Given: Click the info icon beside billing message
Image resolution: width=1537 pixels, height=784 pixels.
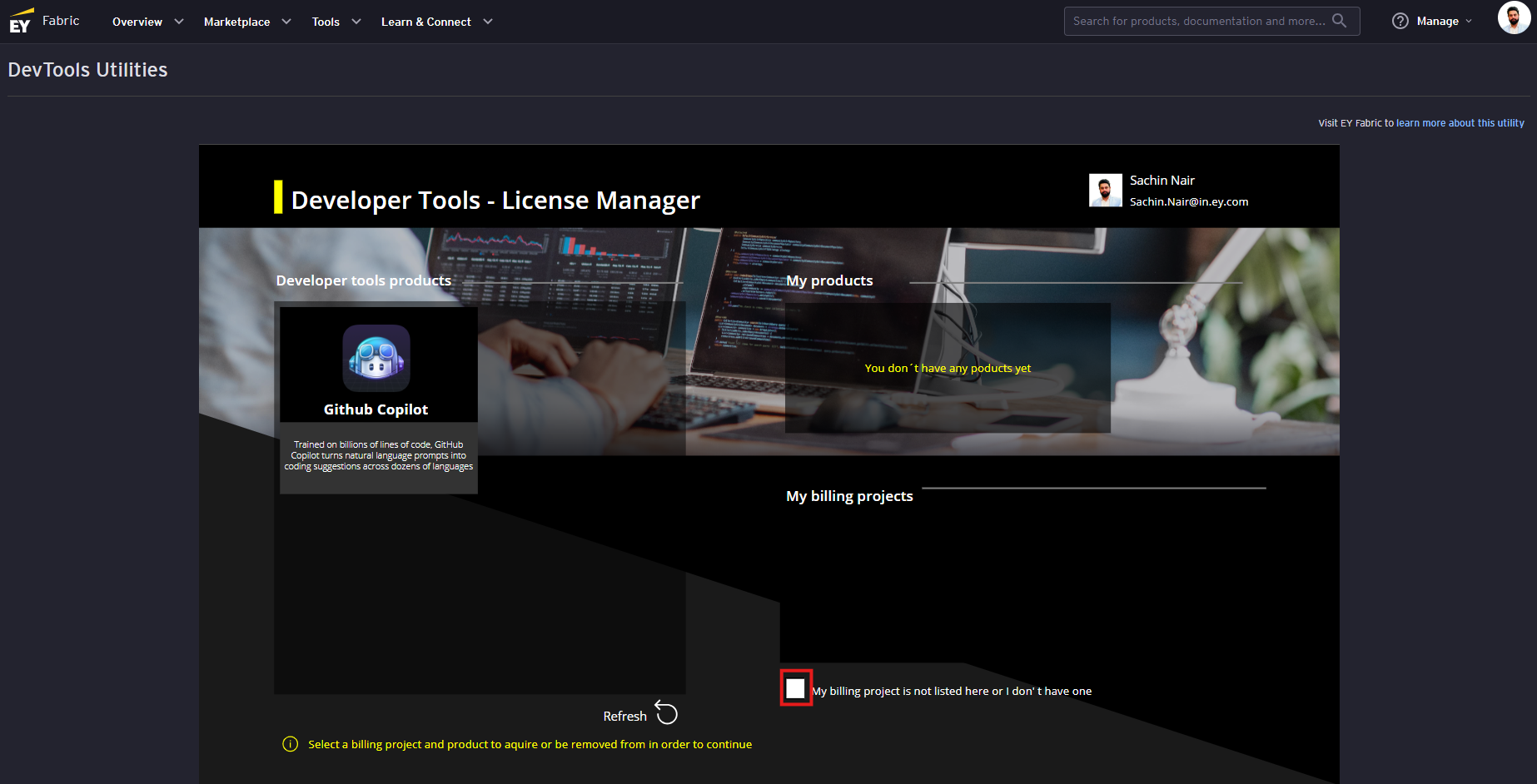Looking at the screenshot, I should 290,744.
